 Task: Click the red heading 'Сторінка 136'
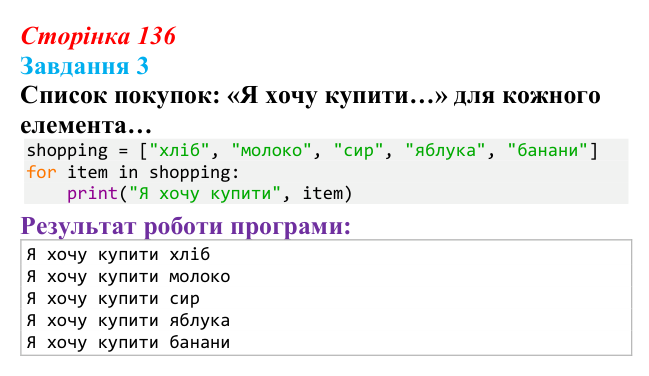[98, 36]
